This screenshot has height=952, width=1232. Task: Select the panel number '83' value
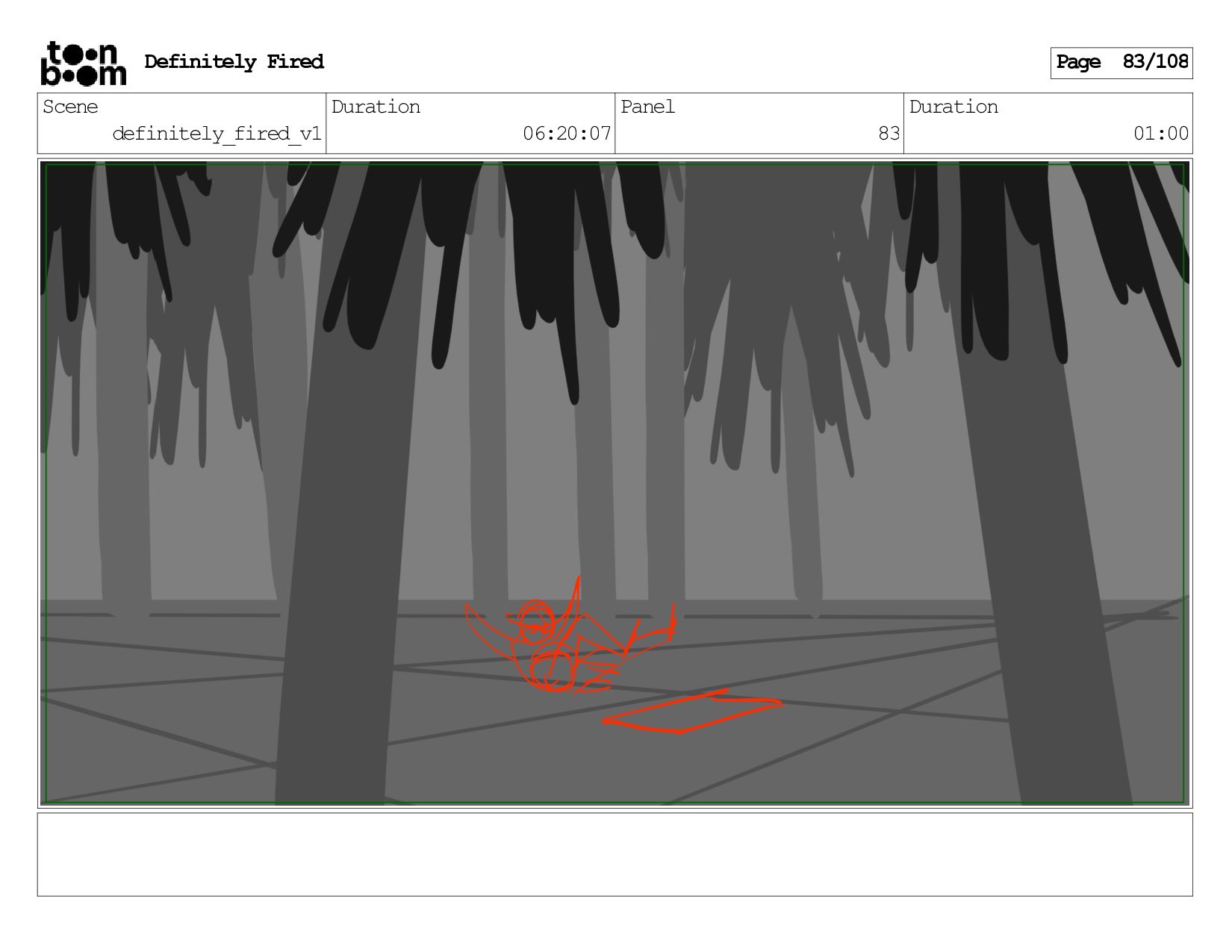[889, 134]
